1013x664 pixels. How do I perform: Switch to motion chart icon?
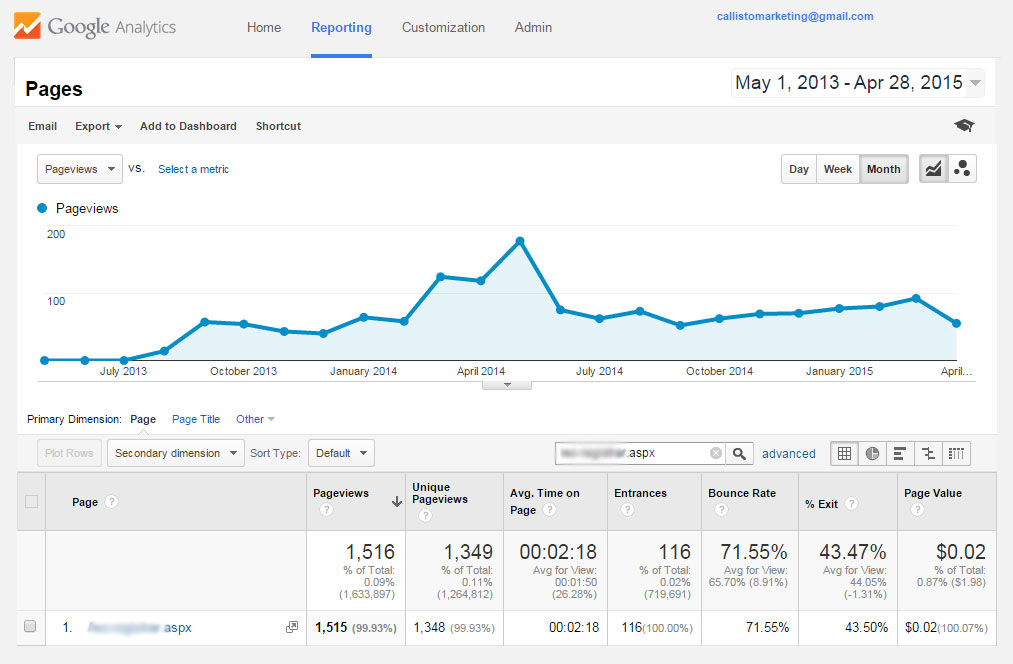coord(962,169)
